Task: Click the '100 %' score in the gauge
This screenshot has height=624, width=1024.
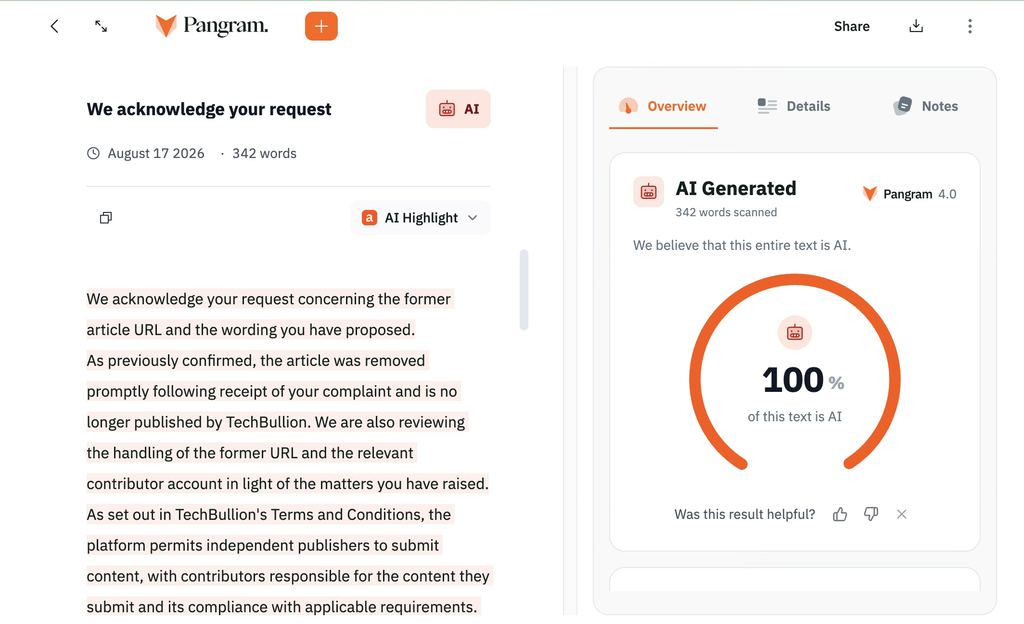Action: (803, 380)
